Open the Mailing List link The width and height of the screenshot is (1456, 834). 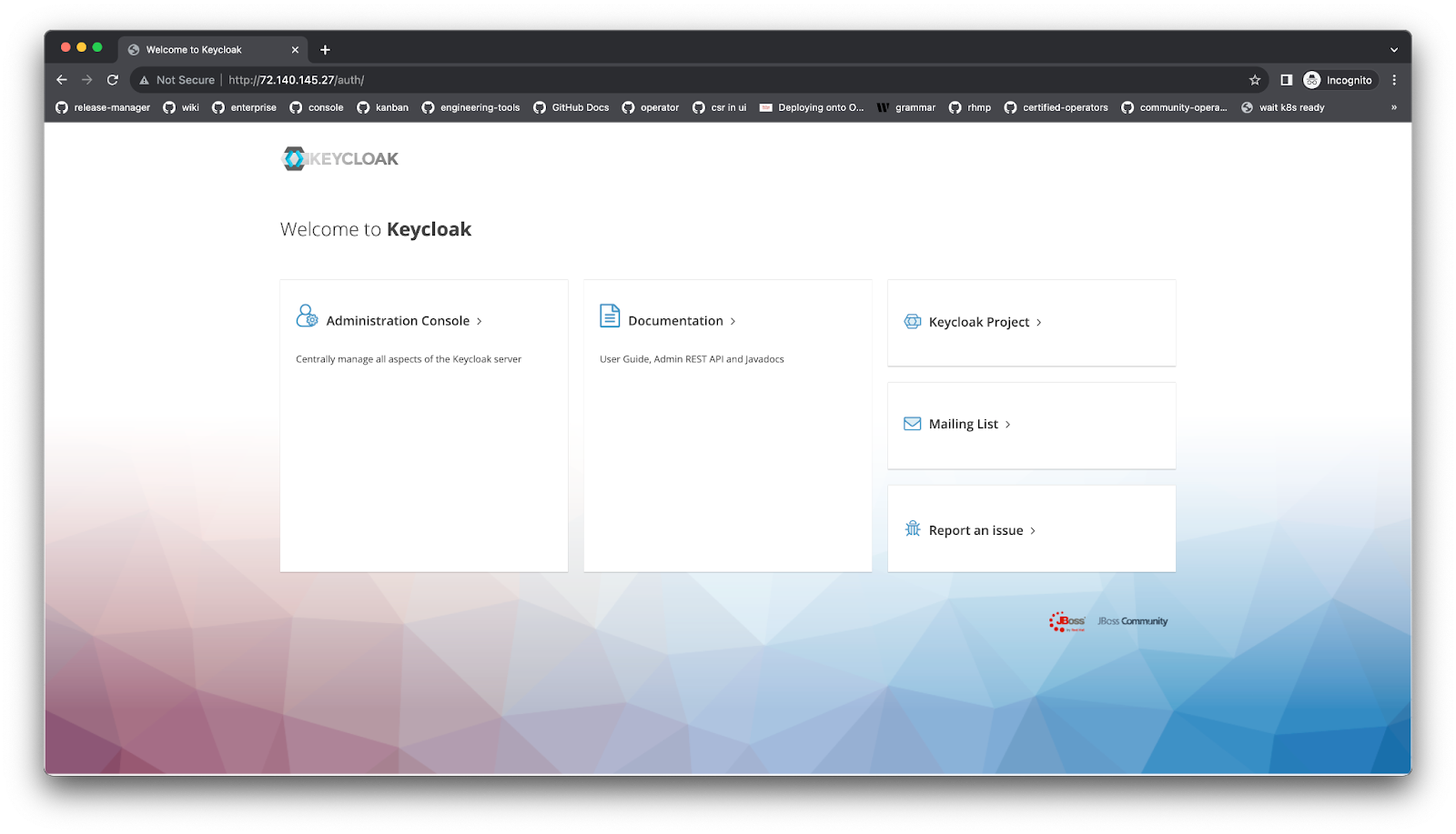[964, 424]
